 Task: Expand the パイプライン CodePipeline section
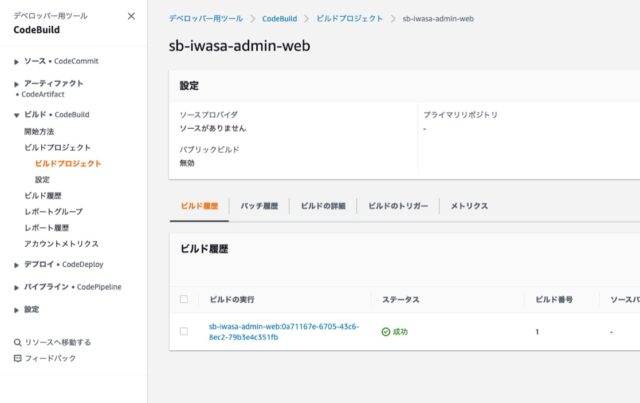click(x=16, y=288)
